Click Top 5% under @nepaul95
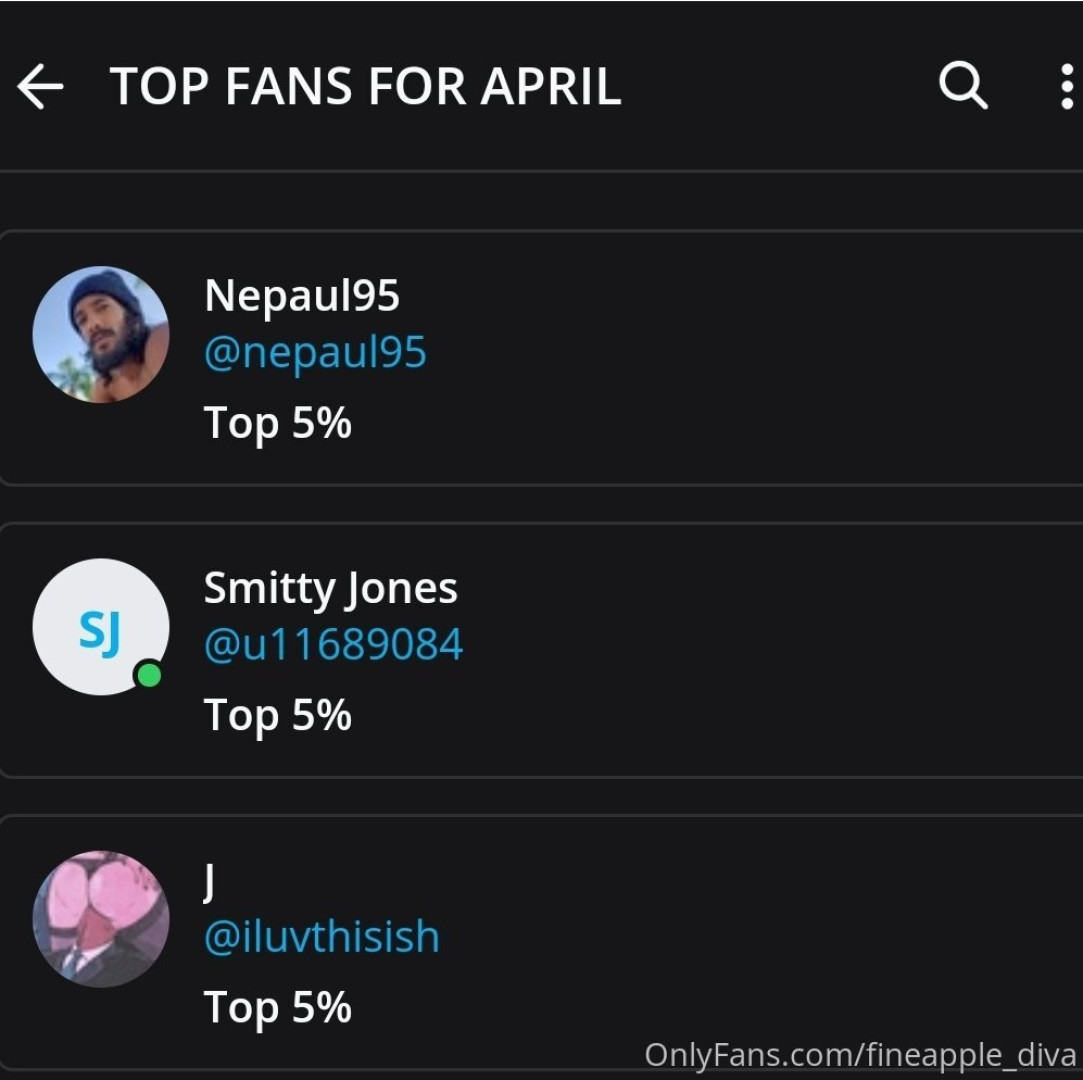 pos(277,422)
